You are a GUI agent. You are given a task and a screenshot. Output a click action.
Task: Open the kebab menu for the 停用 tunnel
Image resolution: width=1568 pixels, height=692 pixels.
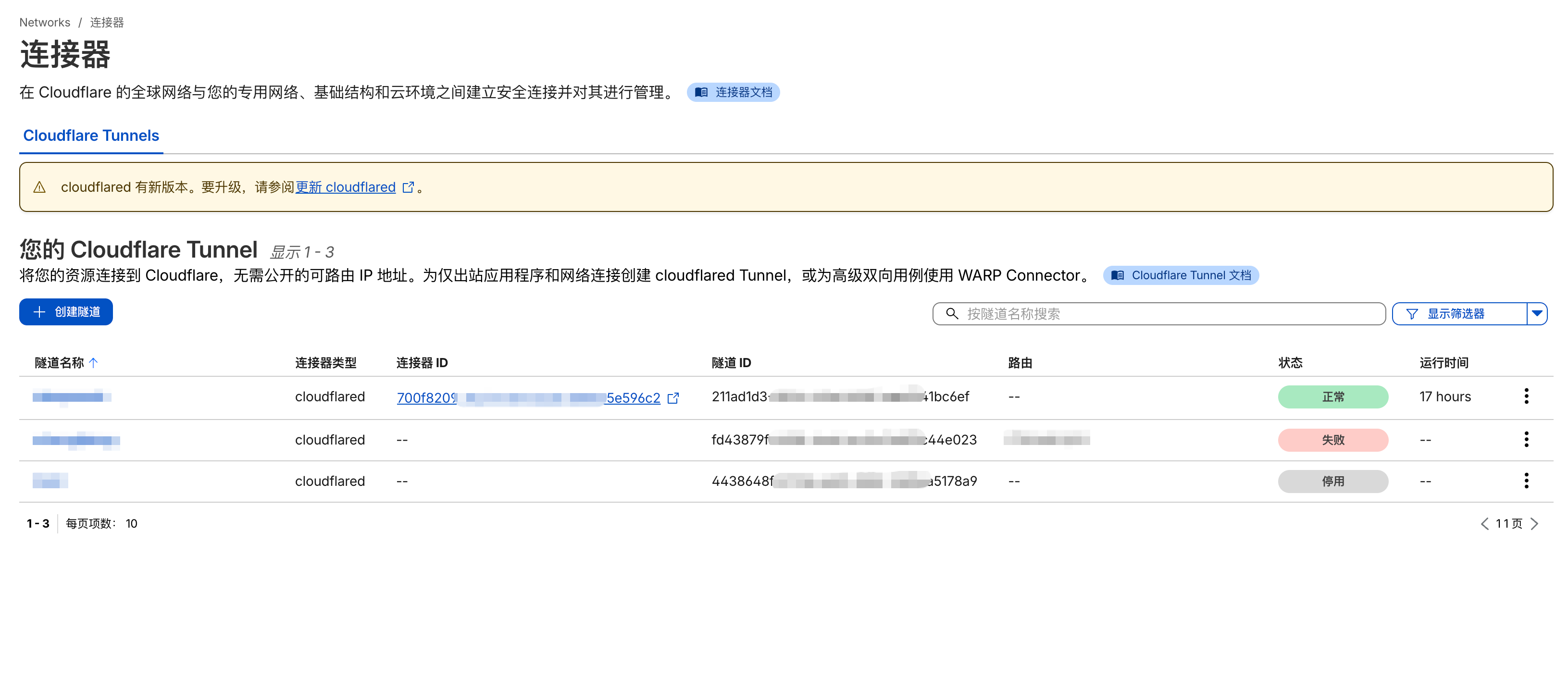coord(1527,480)
